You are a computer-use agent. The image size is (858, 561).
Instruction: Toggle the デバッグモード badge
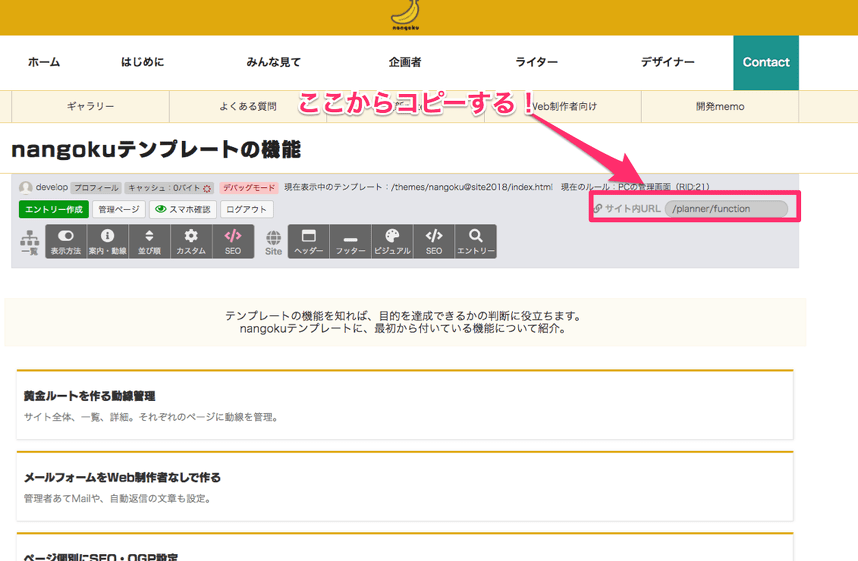(249, 188)
